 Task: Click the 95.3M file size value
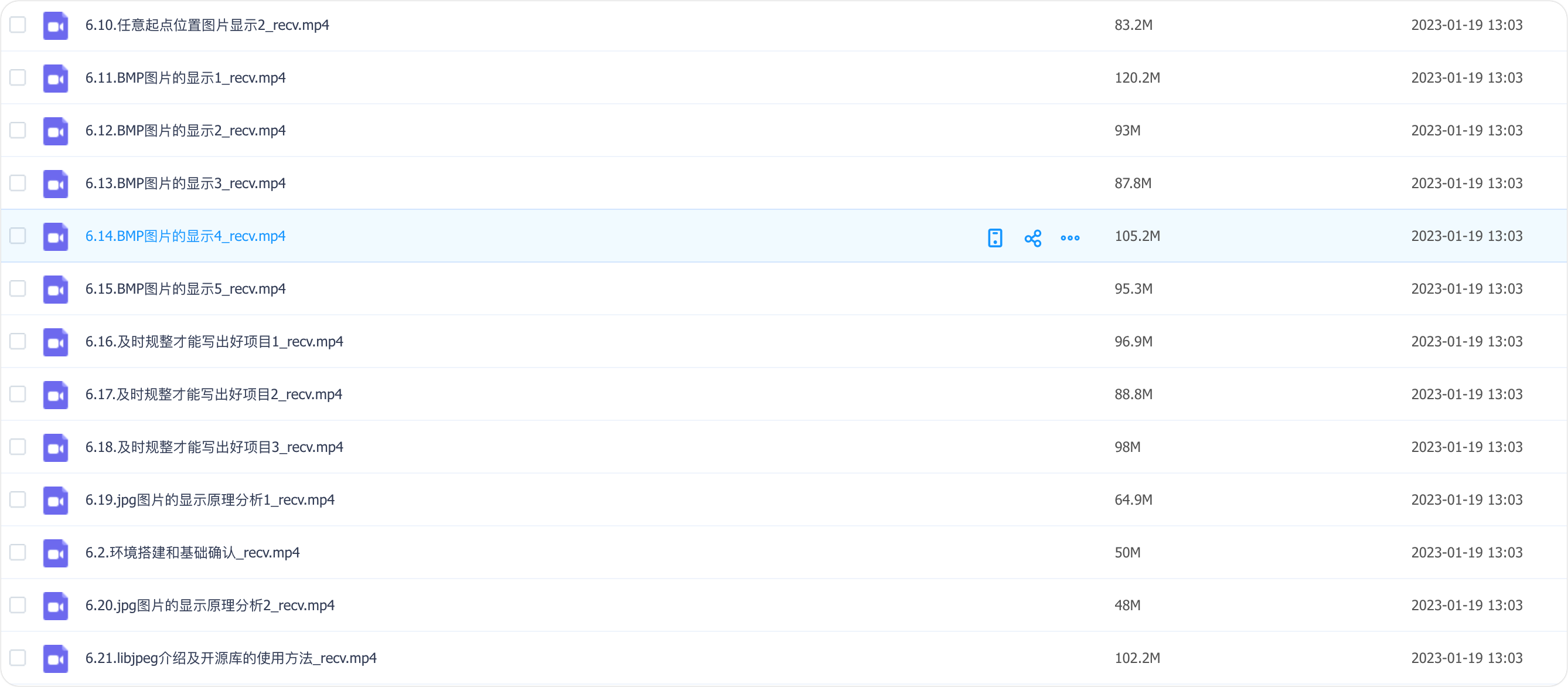1133,288
